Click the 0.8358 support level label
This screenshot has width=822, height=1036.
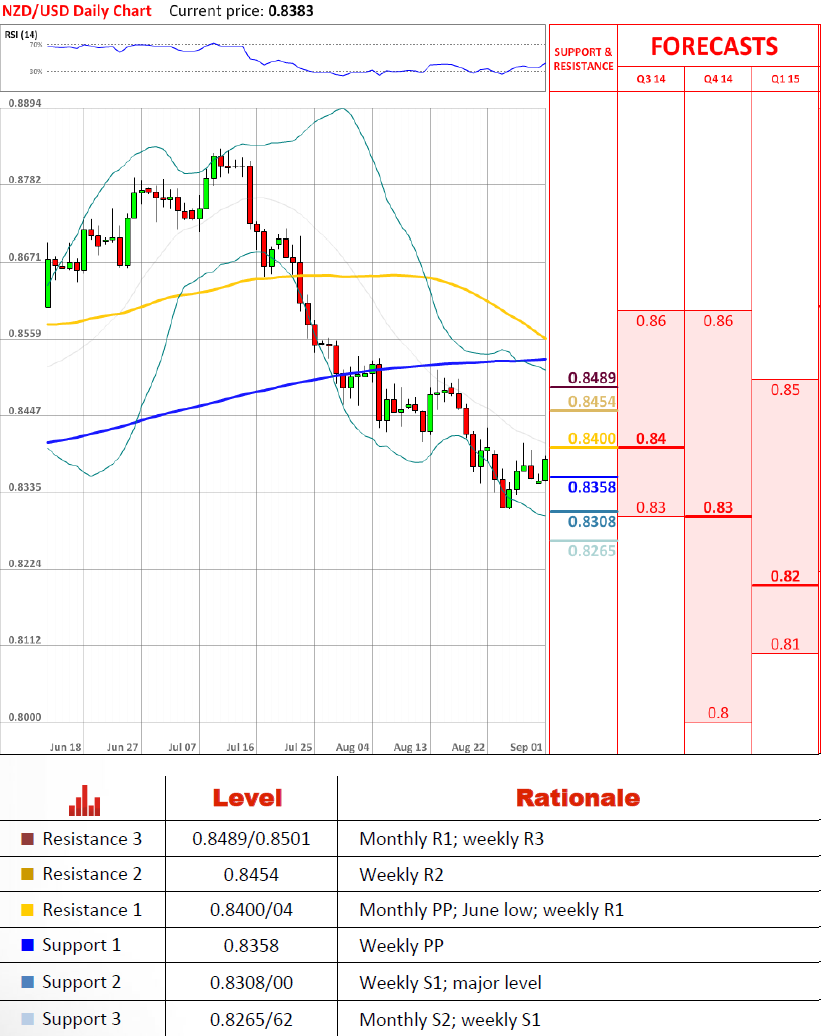point(592,487)
